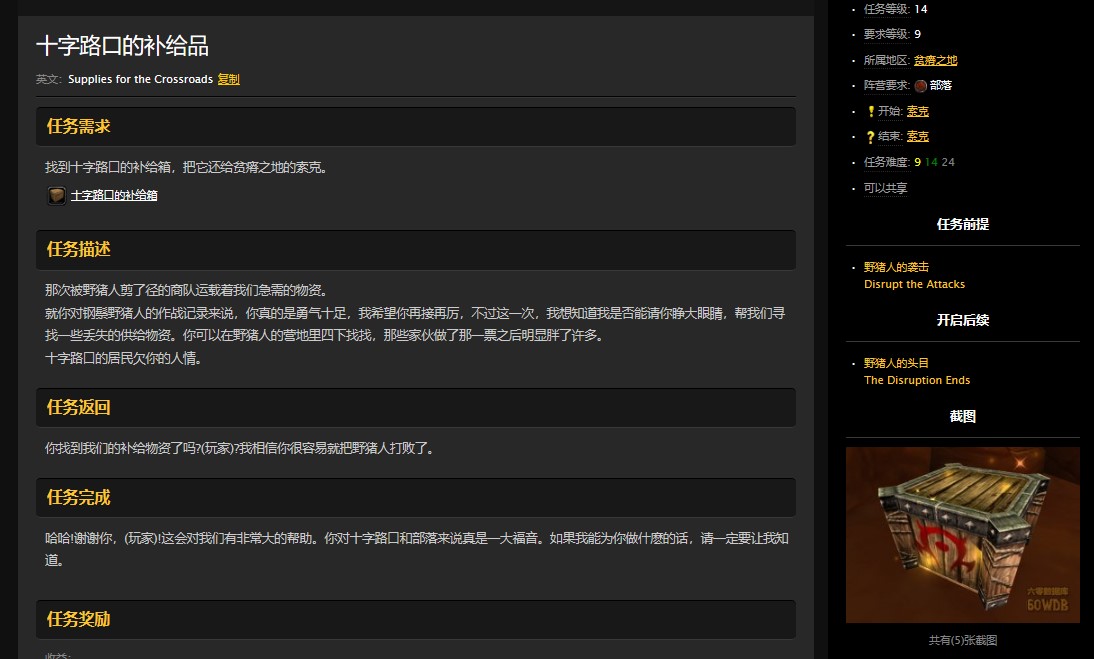This screenshot has width=1094, height=659.
Task: Click the 索克 quest ender link
Action: (x=918, y=136)
